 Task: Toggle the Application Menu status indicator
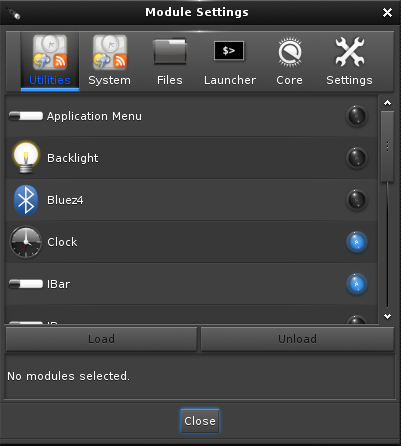357,116
